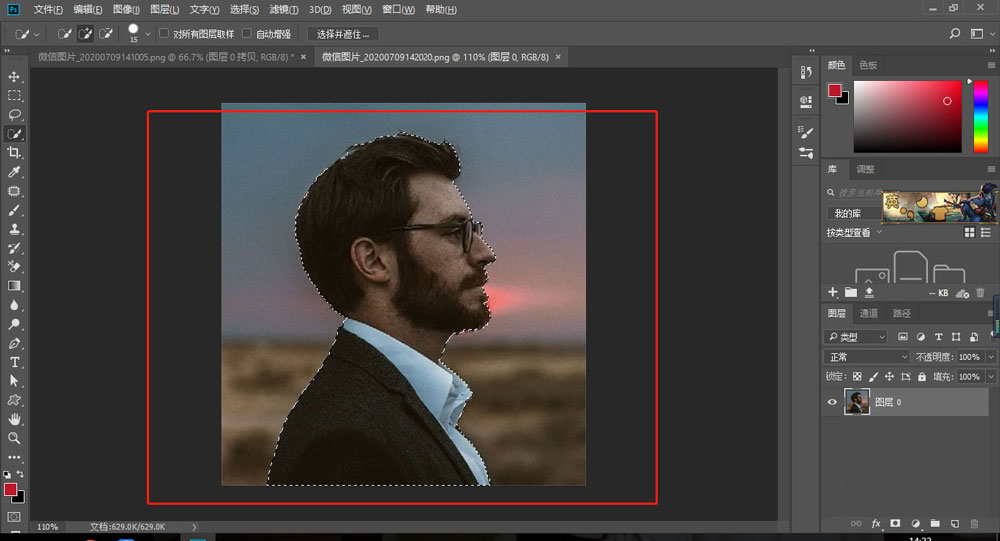
Task: Toggle the 自动增强 checkbox
Action: [247, 33]
